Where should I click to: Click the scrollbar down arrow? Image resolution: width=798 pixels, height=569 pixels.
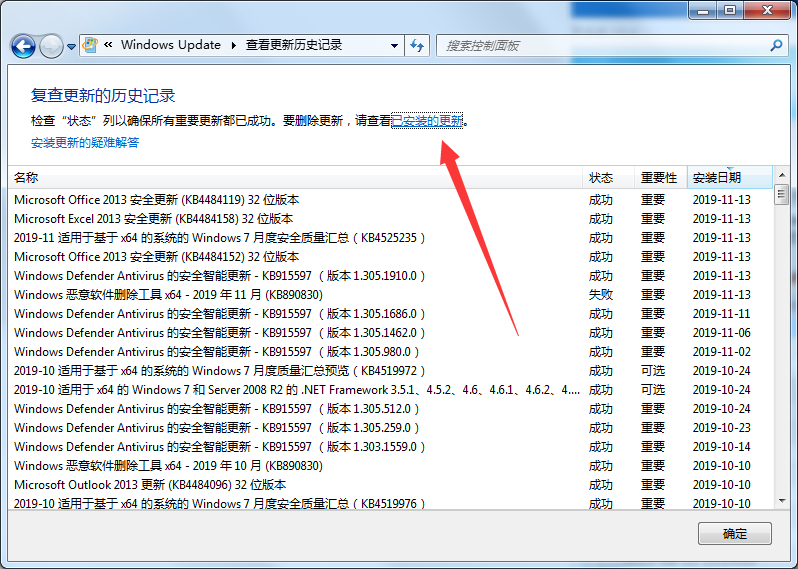[782, 501]
